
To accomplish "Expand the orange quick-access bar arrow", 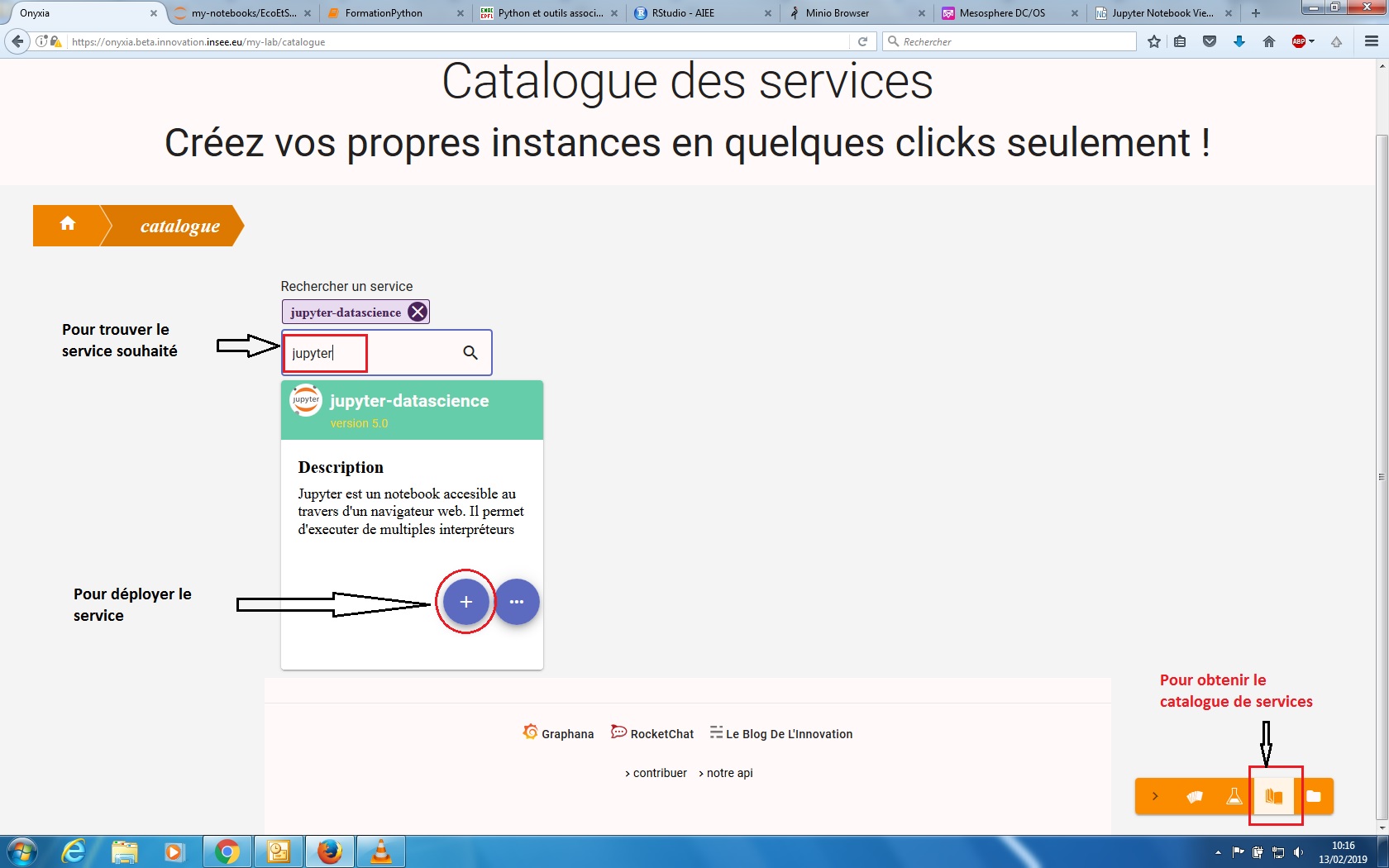I will click(1155, 796).
